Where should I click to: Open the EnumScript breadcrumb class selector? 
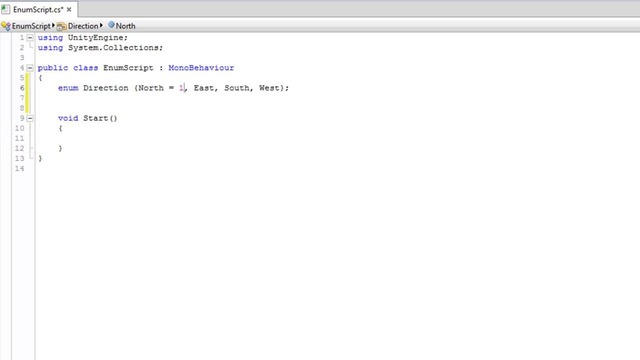[31, 26]
